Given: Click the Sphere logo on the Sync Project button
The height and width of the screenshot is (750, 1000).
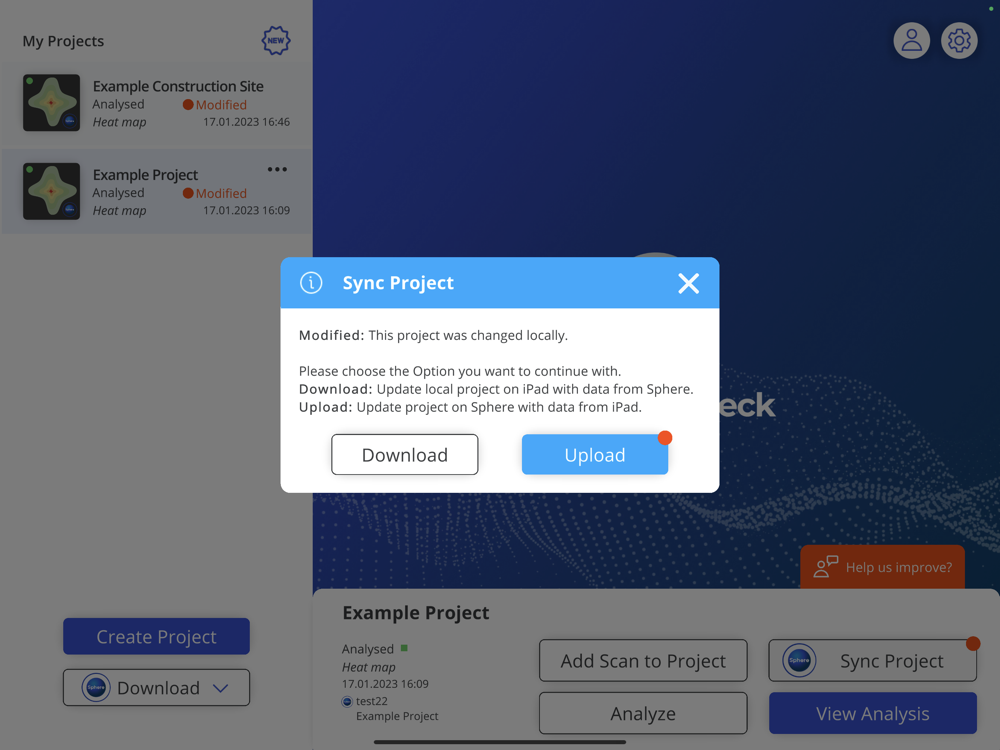Looking at the screenshot, I should (x=799, y=661).
